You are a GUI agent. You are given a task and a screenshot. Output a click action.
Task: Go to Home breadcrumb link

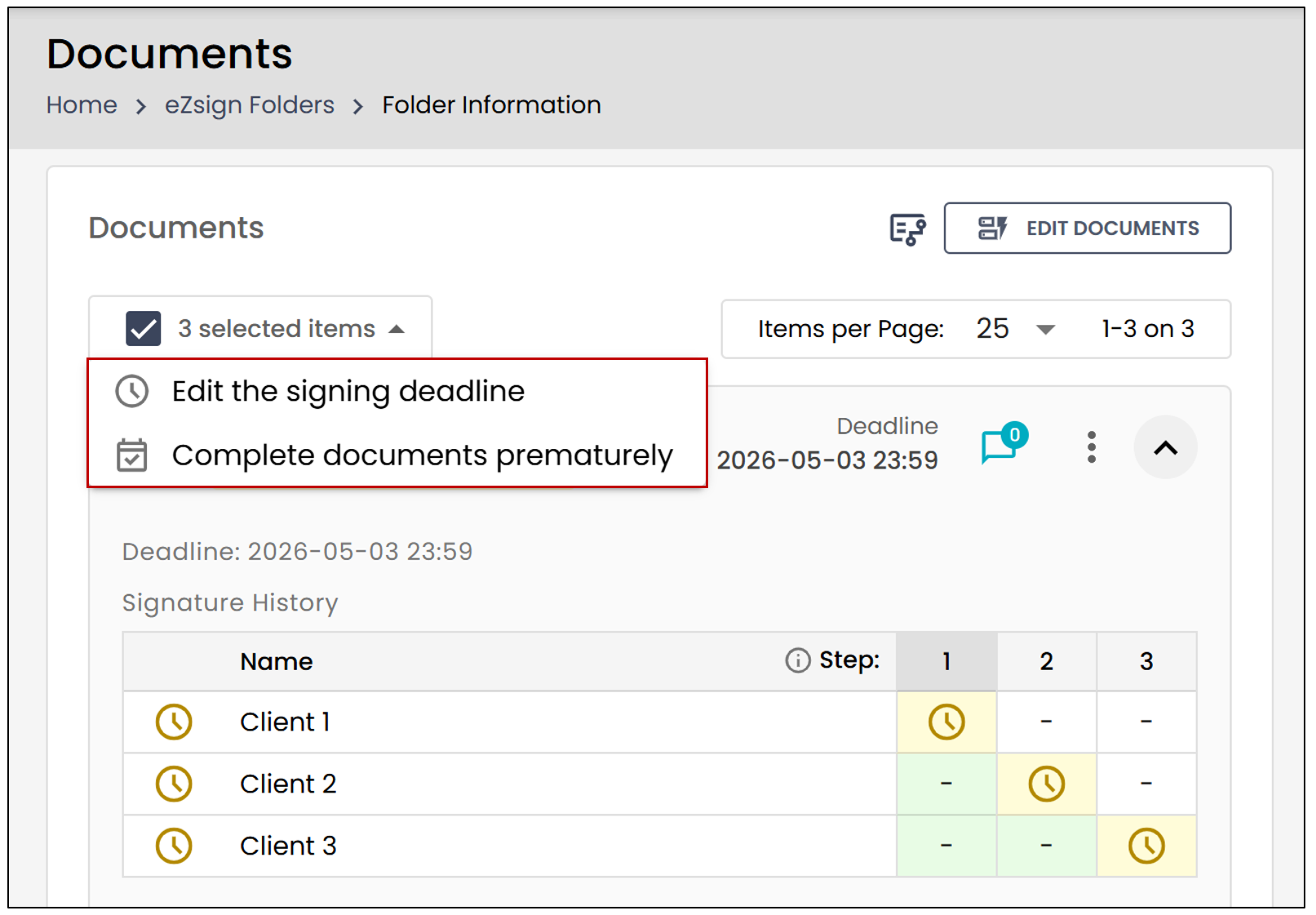point(82,104)
